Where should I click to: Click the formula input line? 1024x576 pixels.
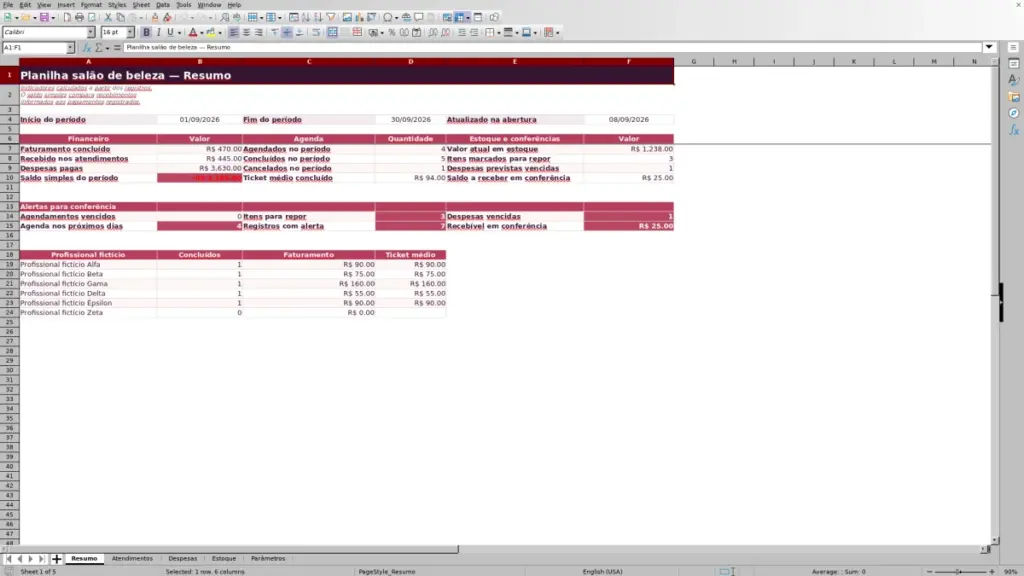[552, 48]
